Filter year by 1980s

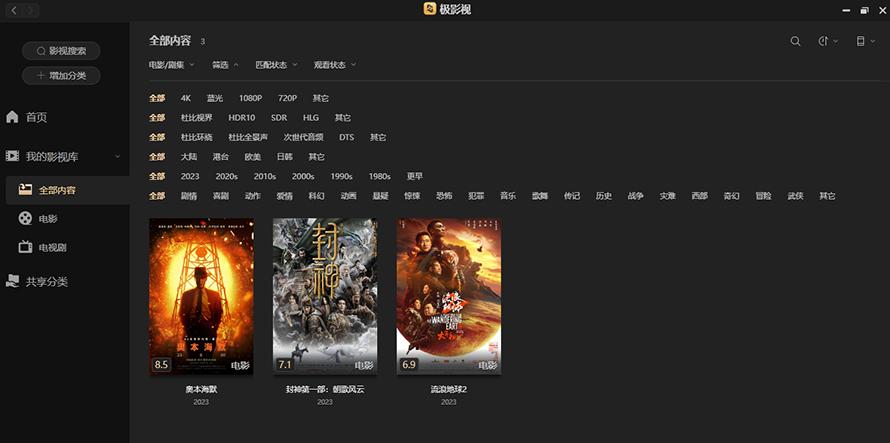click(x=379, y=176)
